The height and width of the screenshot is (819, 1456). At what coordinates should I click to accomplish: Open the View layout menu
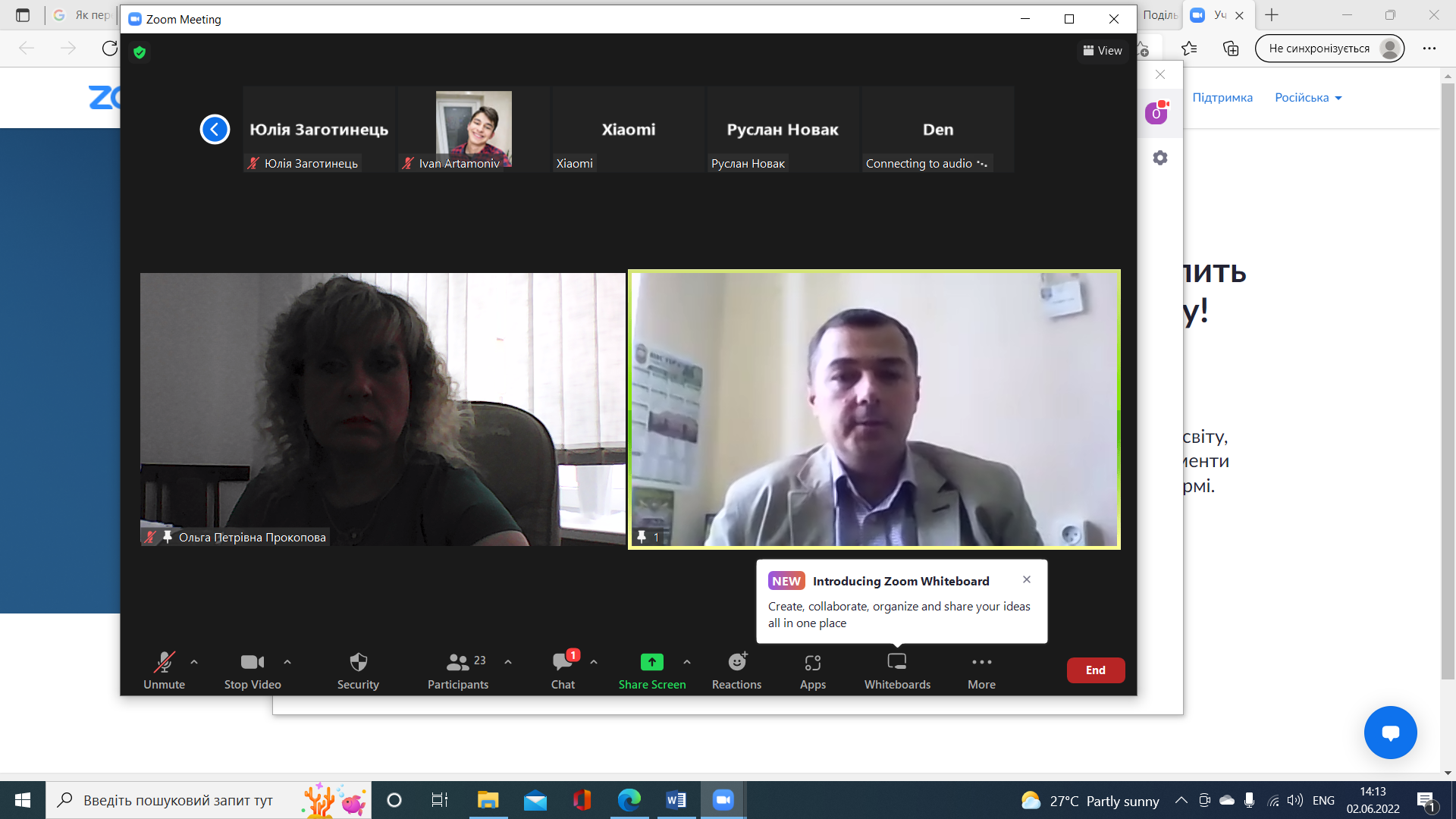click(1103, 51)
